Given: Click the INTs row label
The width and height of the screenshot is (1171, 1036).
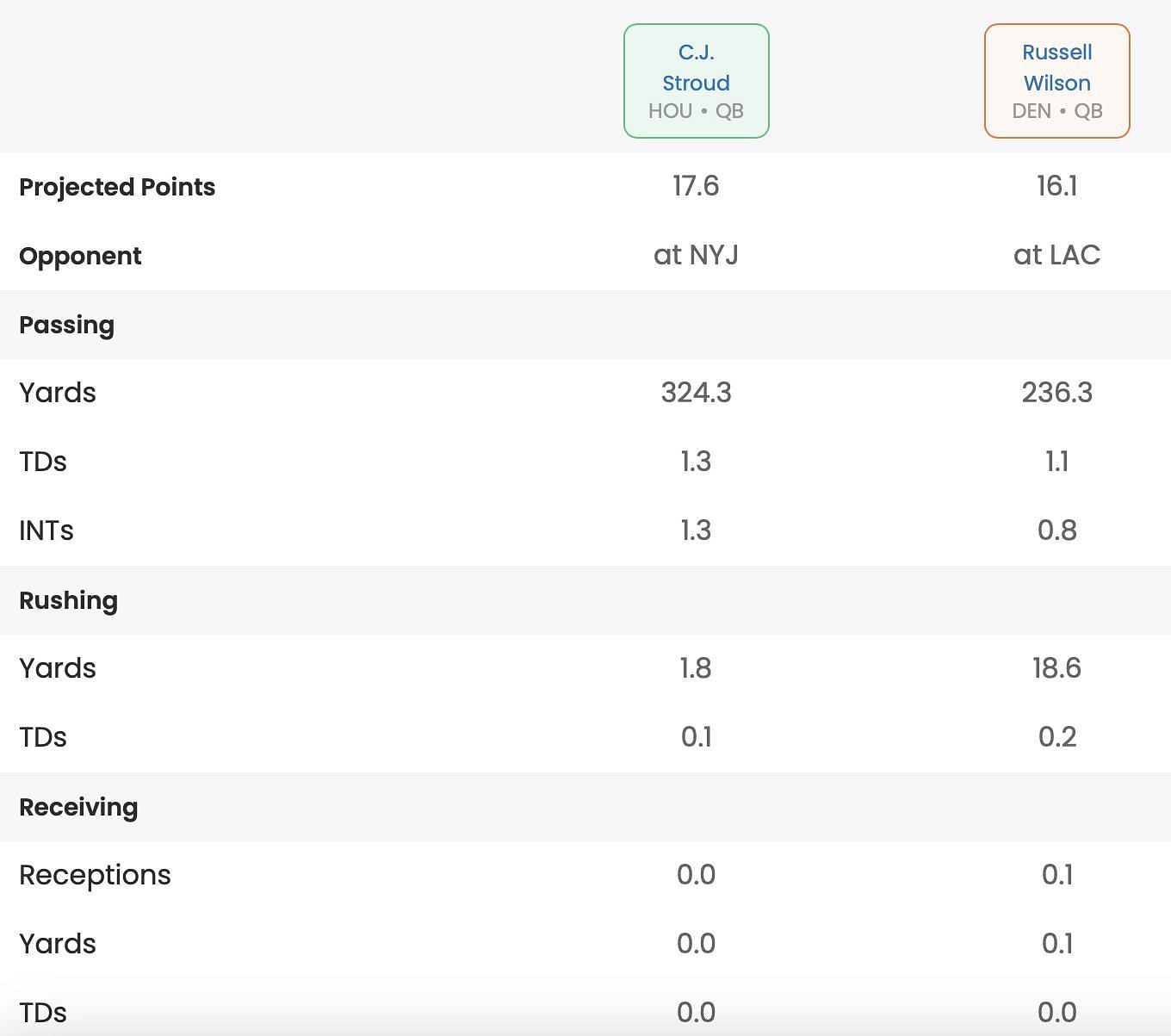Looking at the screenshot, I should [x=46, y=530].
